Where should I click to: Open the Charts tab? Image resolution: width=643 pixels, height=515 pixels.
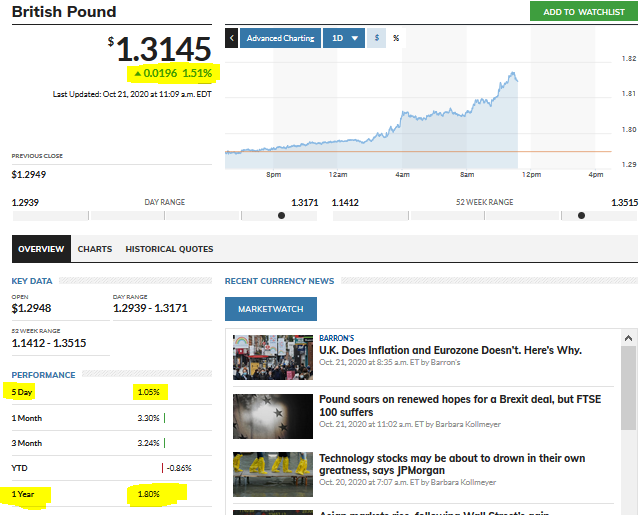95,249
